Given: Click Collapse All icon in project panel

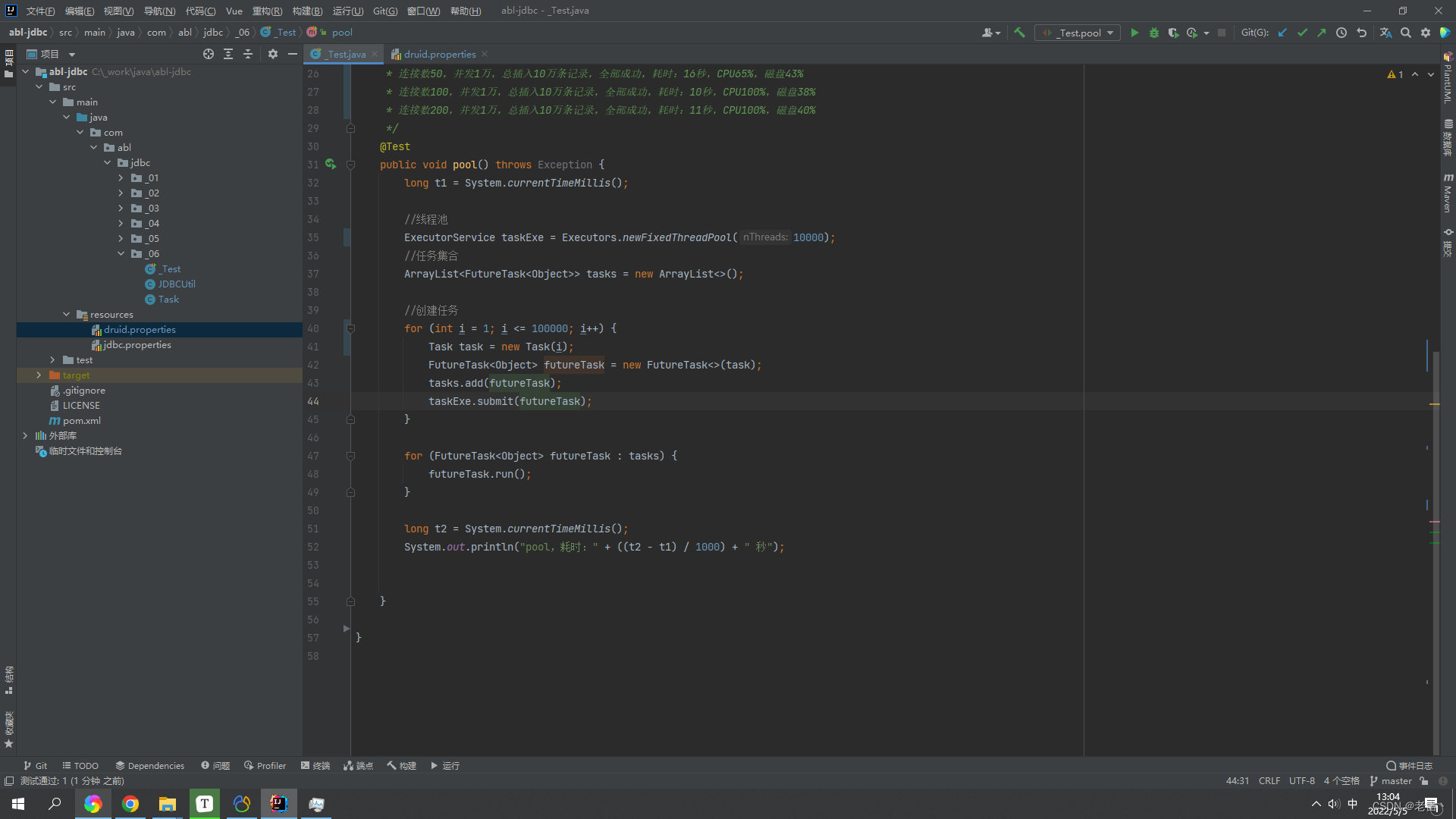Looking at the screenshot, I should click(248, 54).
